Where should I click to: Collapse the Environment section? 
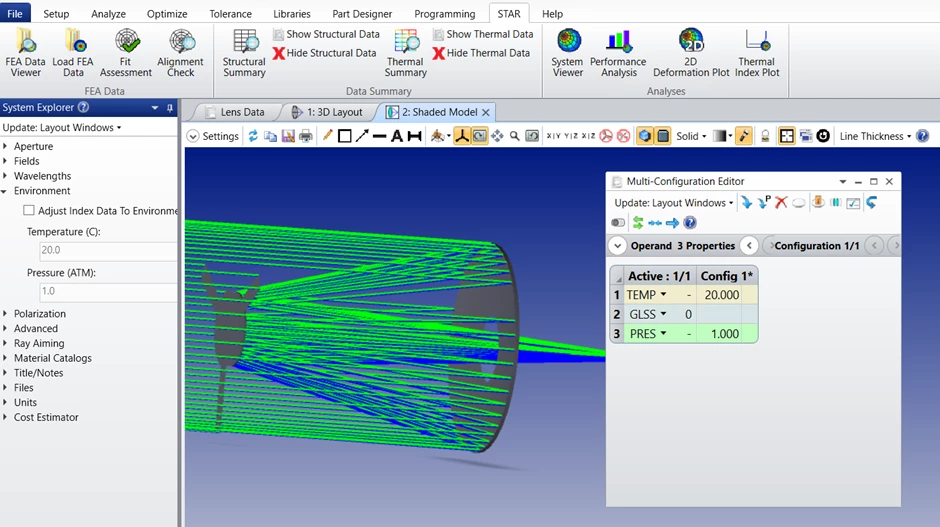(x=4, y=191)
